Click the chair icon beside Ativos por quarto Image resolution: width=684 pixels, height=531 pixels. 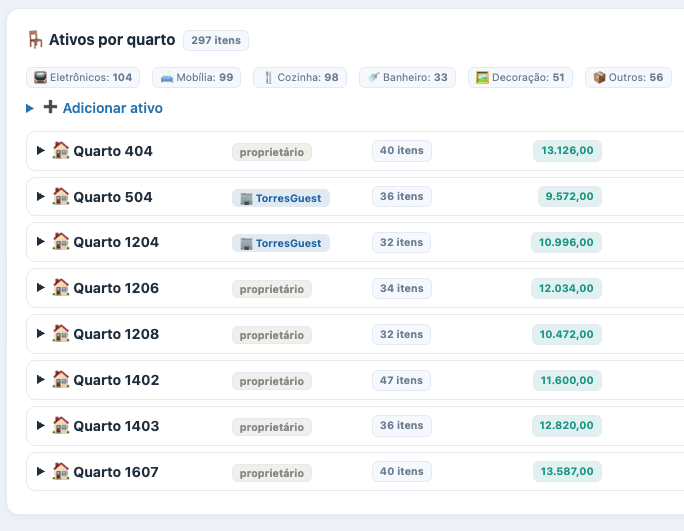click(35, 40)
